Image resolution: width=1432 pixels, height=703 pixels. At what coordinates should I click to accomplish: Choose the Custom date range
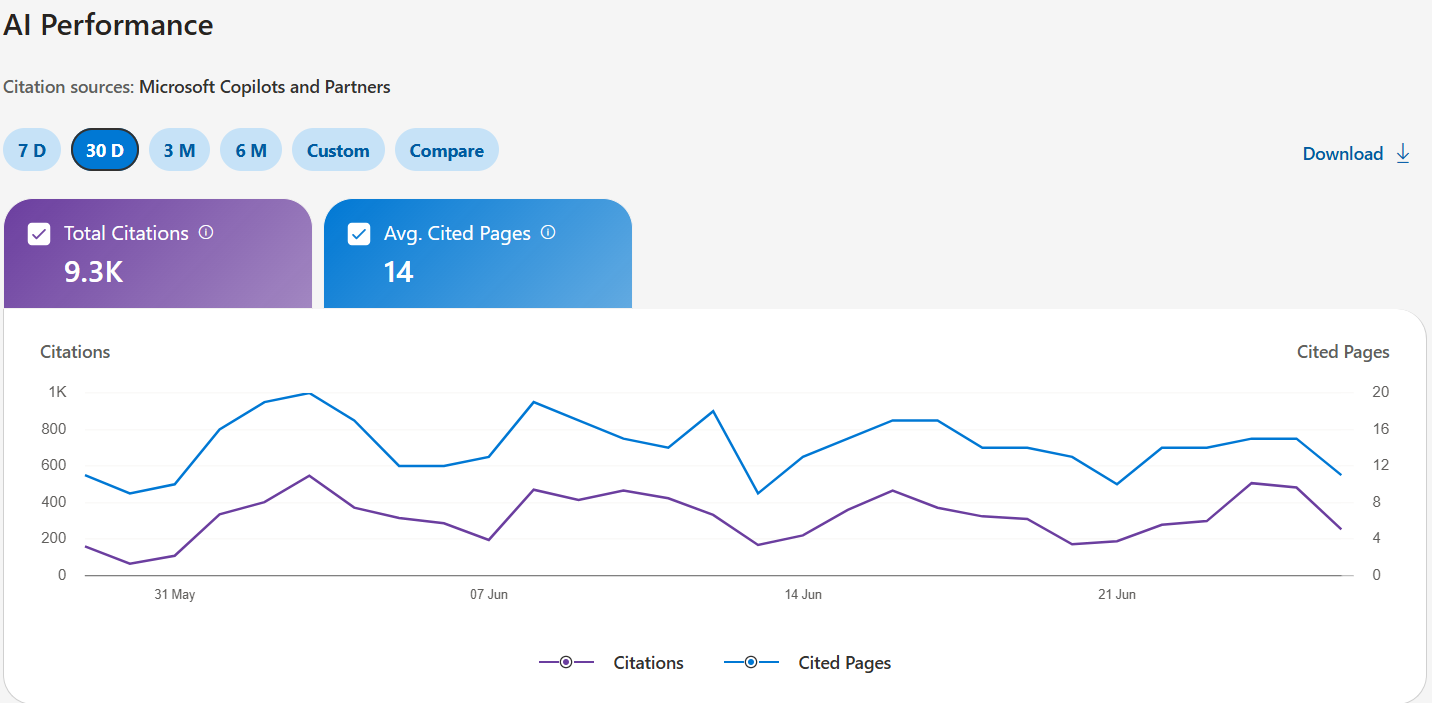point(338,150)
